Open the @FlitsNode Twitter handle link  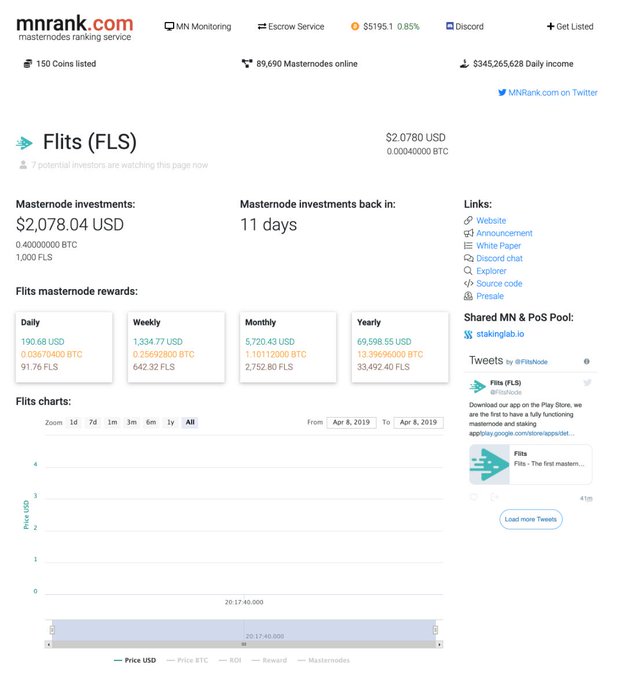coord(531,362)
